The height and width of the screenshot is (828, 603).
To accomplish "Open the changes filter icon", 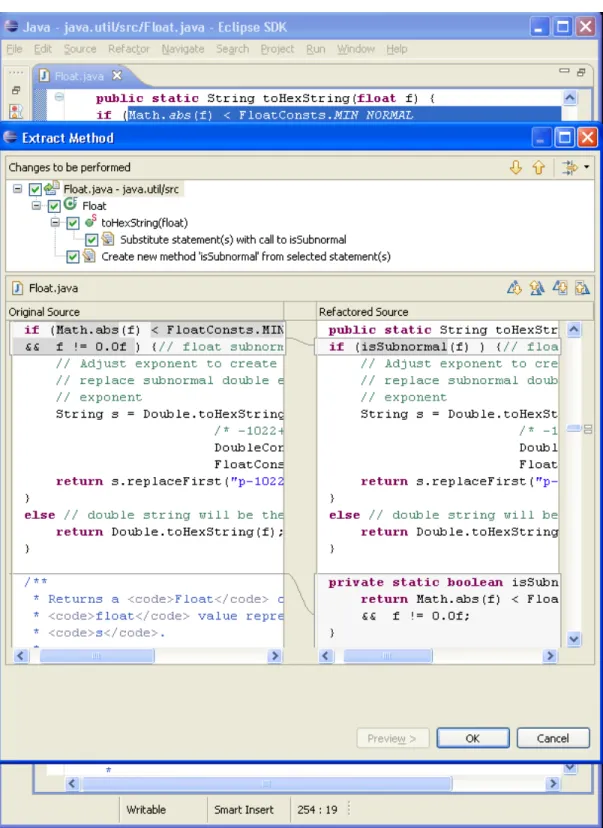I will tap(570, 168).
